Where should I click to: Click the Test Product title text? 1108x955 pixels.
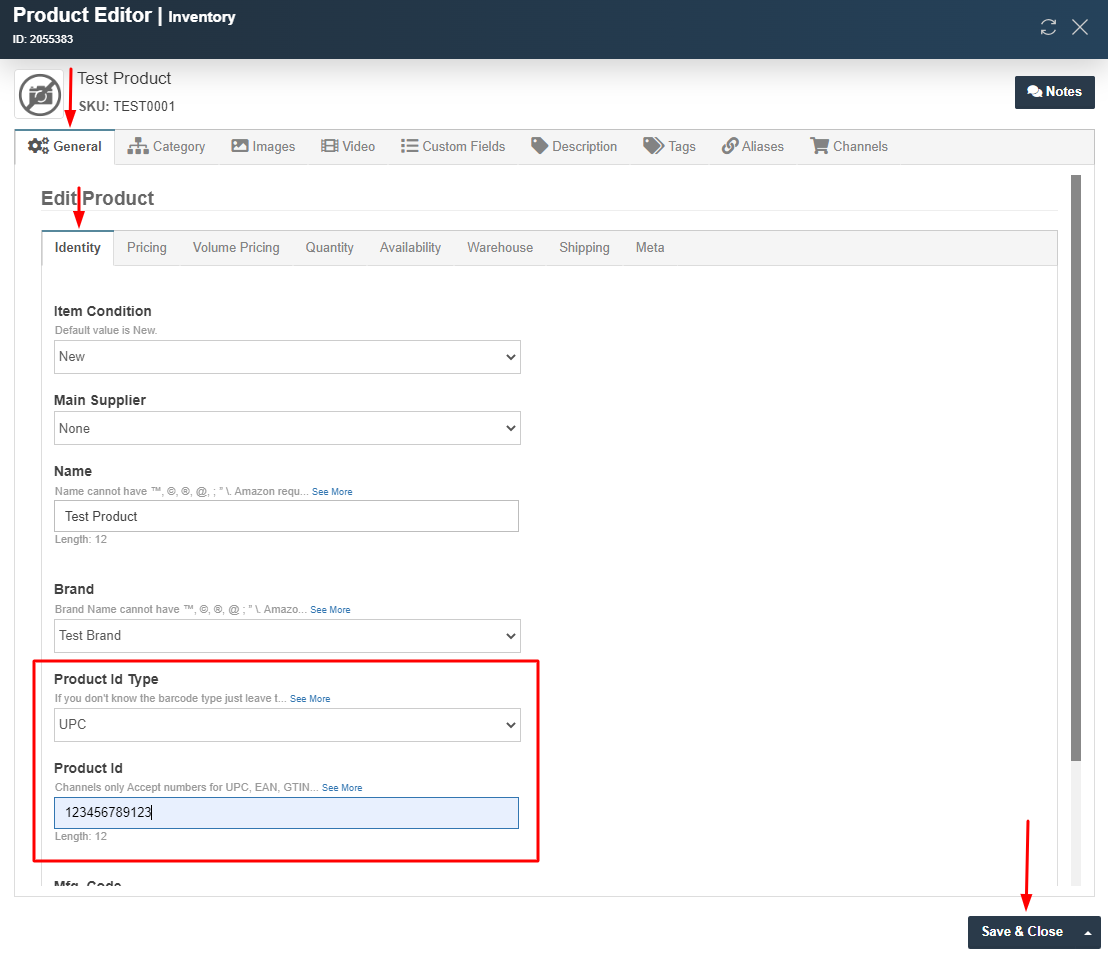click(124, 78)
